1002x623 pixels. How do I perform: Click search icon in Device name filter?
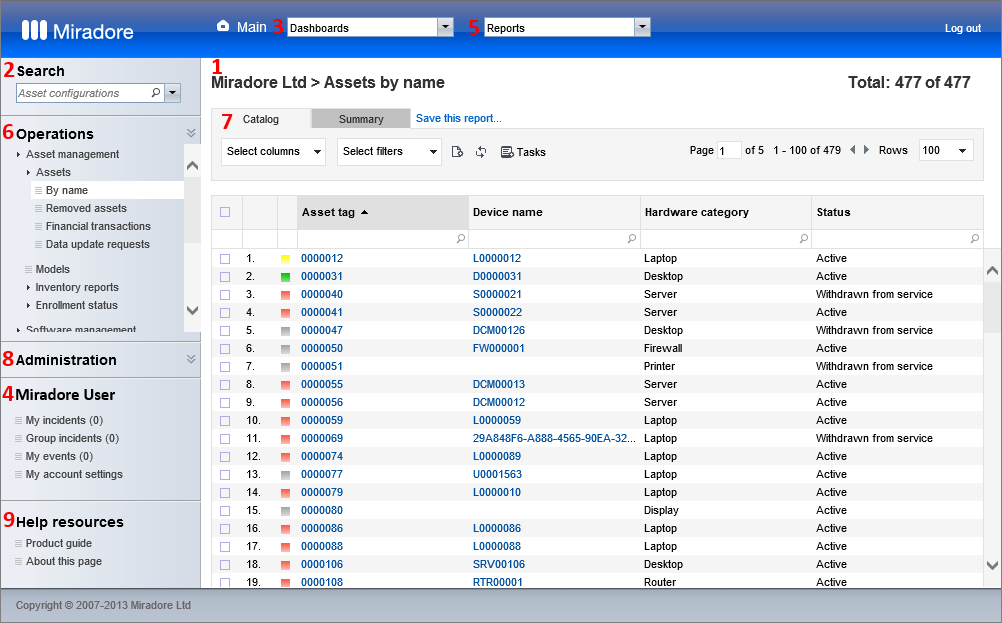pyautogui.click(x=632, y=239)
